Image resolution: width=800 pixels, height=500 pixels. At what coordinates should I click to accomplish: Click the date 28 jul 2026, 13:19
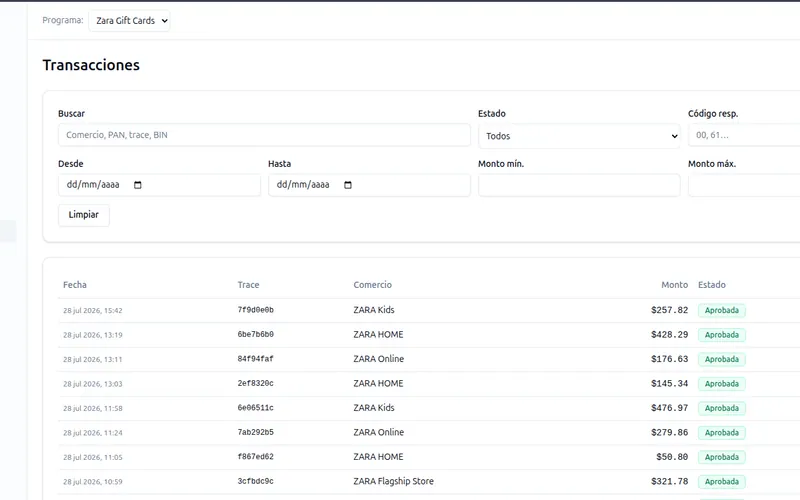click(93, 335)
